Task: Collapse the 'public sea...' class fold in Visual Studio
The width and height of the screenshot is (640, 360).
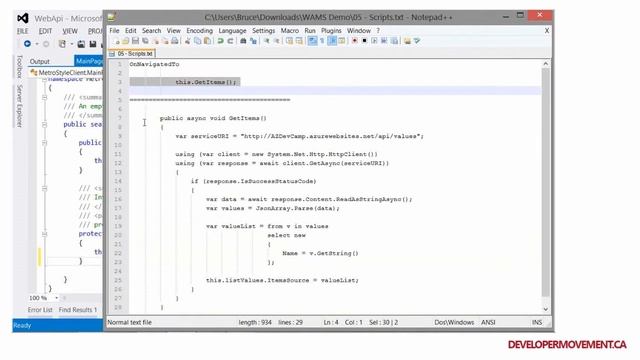Action: click(44, 124)
